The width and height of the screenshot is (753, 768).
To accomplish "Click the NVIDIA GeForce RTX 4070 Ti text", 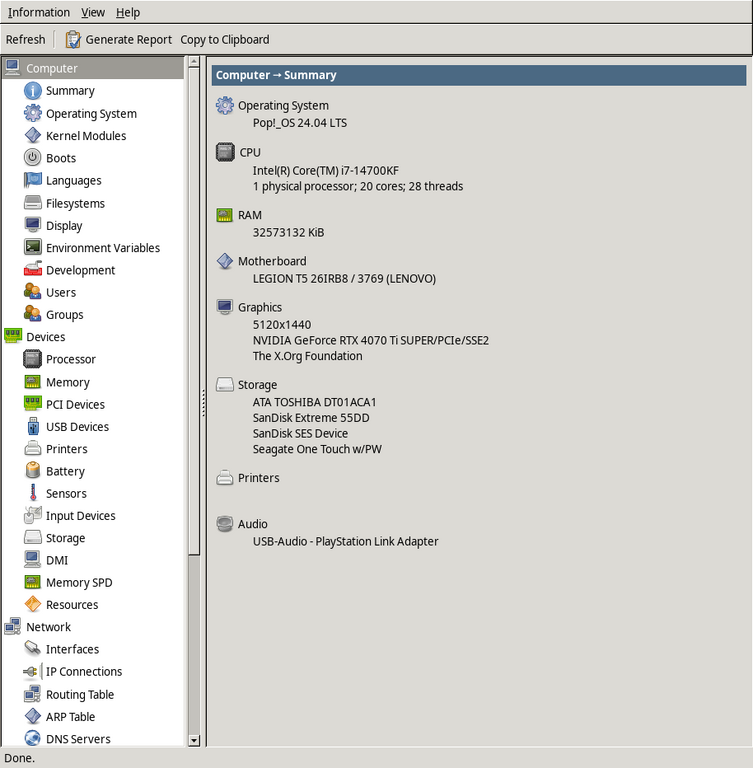I will click(371, 340).
